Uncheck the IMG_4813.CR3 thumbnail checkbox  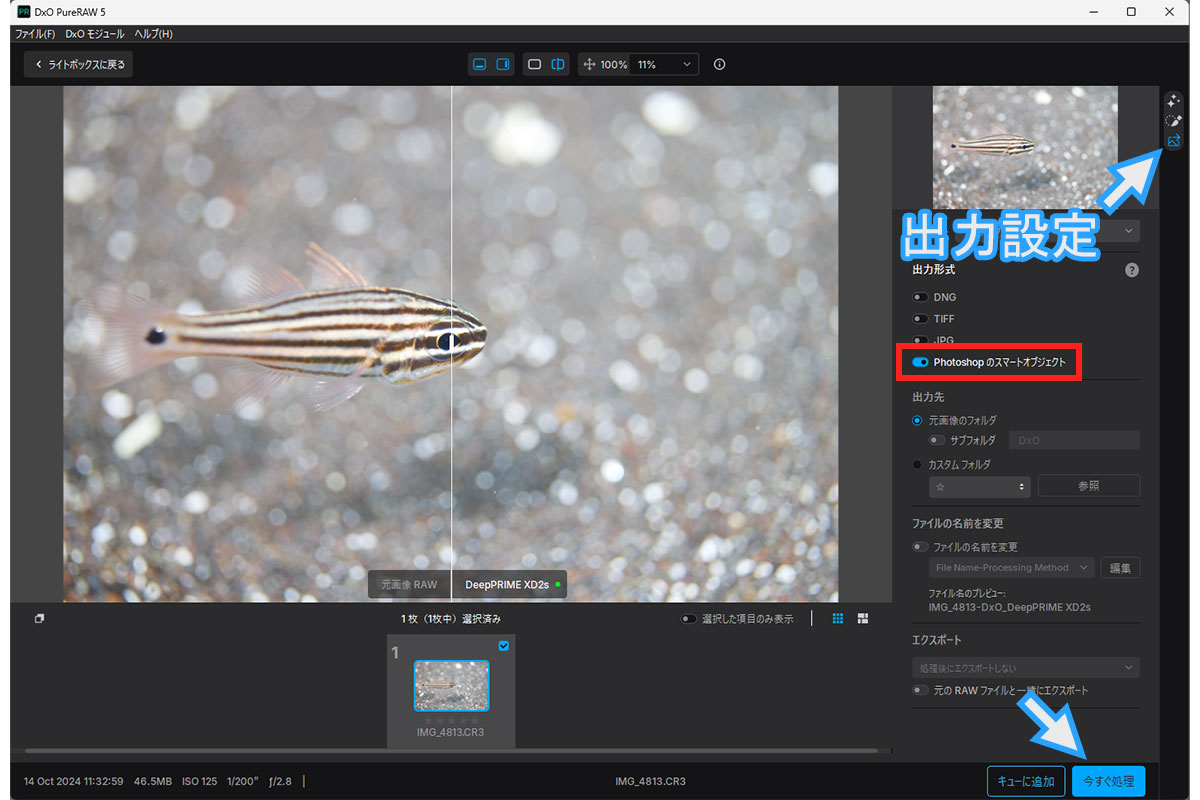tap(503, 646)
